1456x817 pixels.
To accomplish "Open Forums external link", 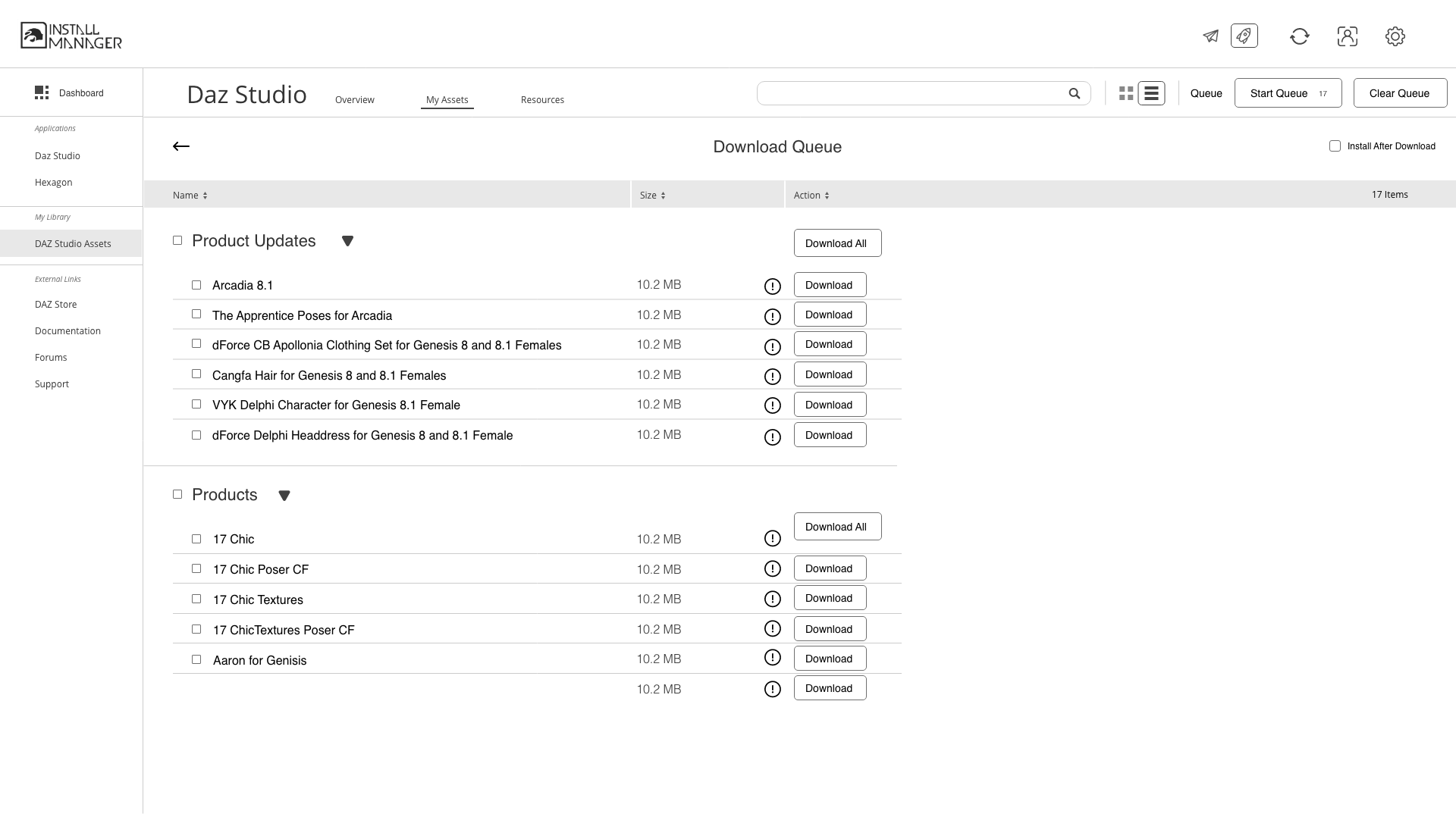I will pos(51,357).
